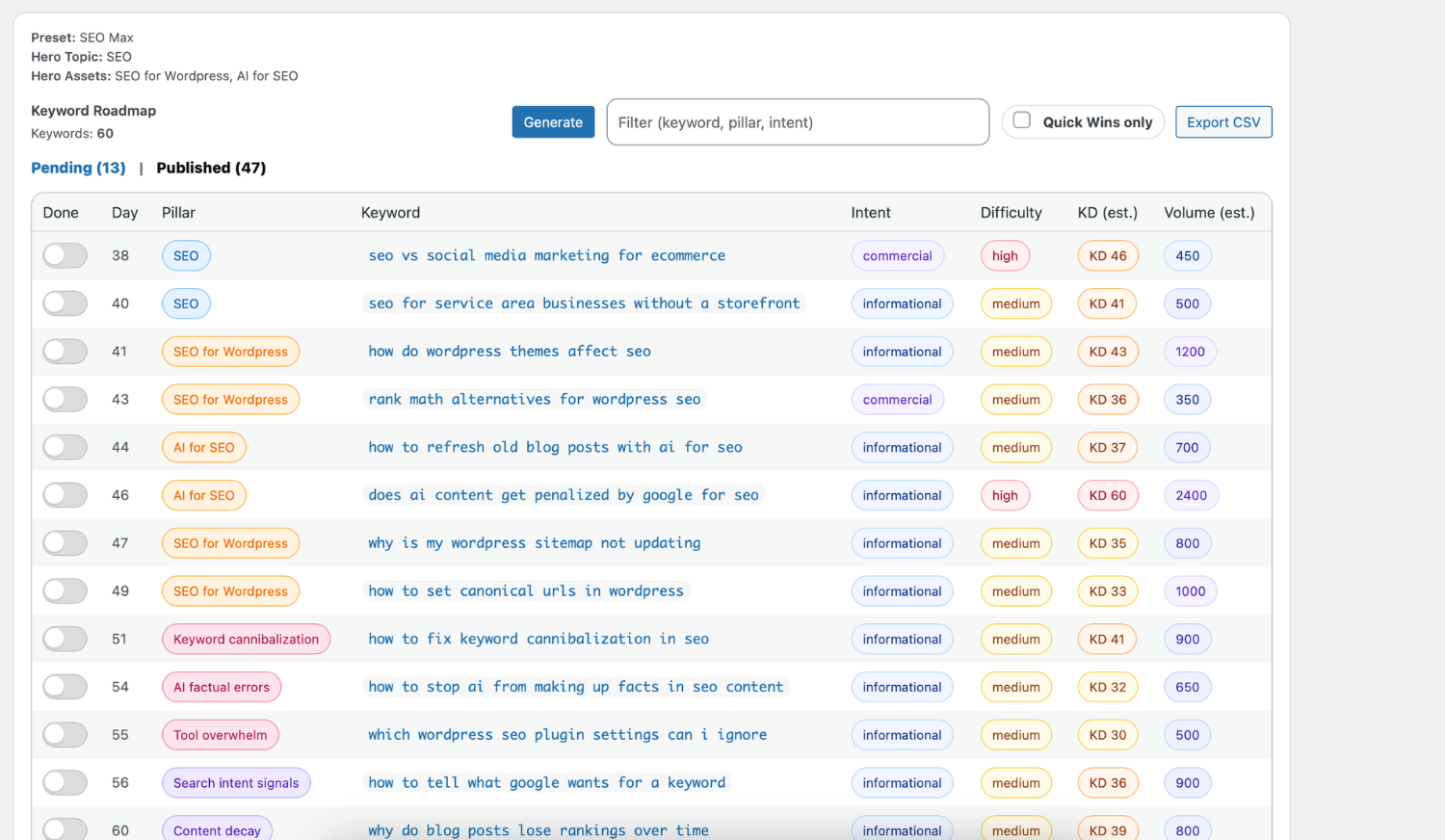The image size is (1445, 840).
Task: Click the KD 60 estimate badge
Action: click(x=1108, y=494)
